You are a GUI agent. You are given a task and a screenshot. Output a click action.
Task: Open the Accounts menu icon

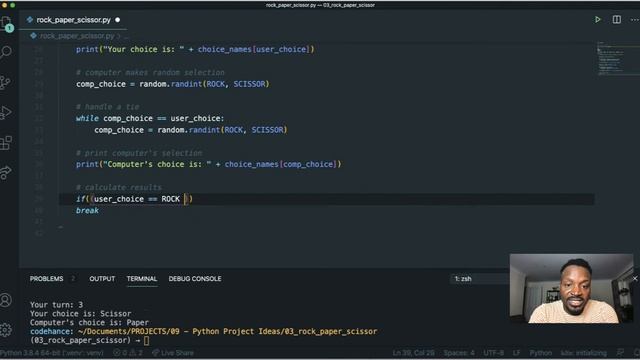click(x=6, y=300)
